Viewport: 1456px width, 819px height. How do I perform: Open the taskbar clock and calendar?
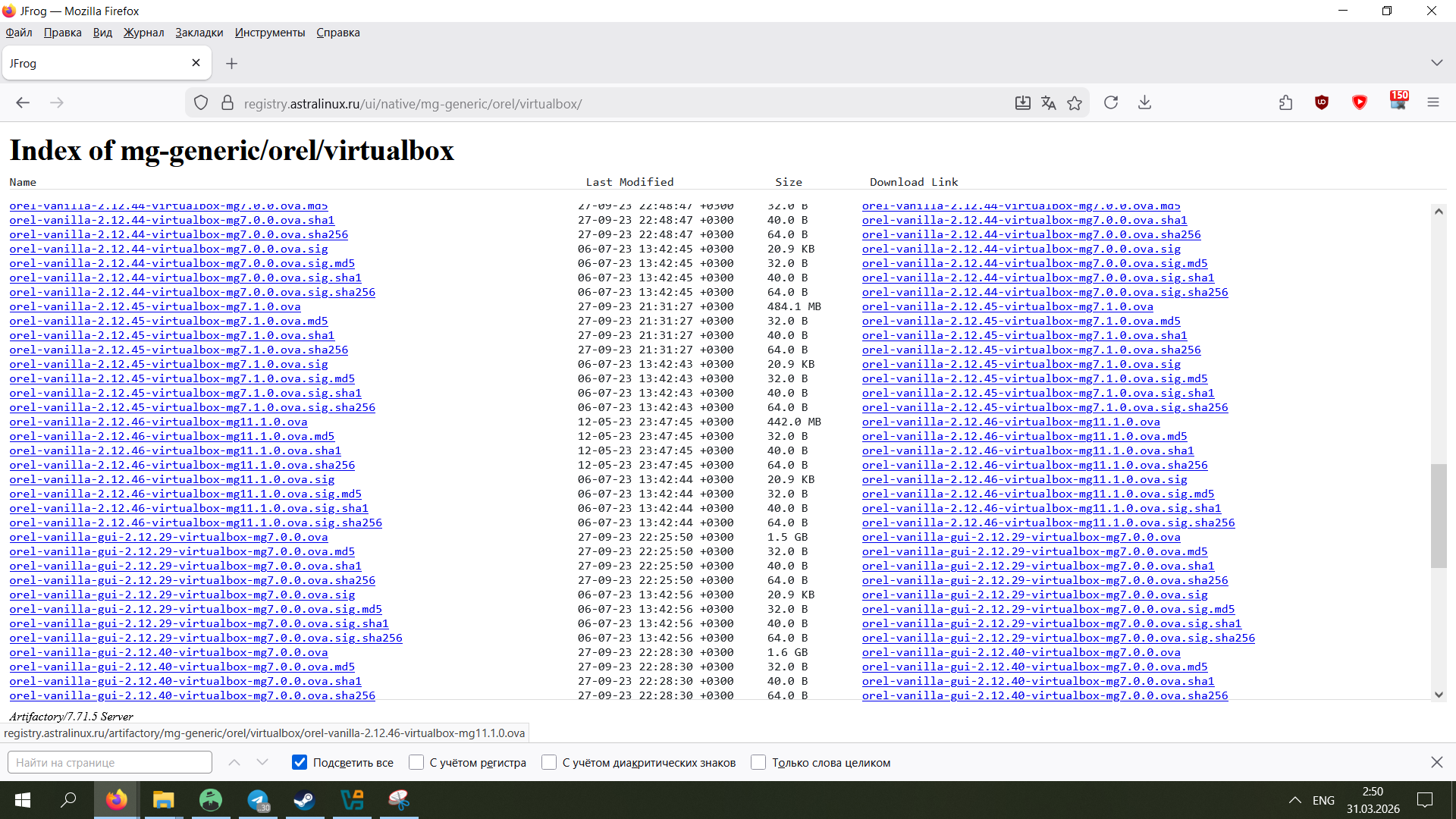click(1373, 800)
